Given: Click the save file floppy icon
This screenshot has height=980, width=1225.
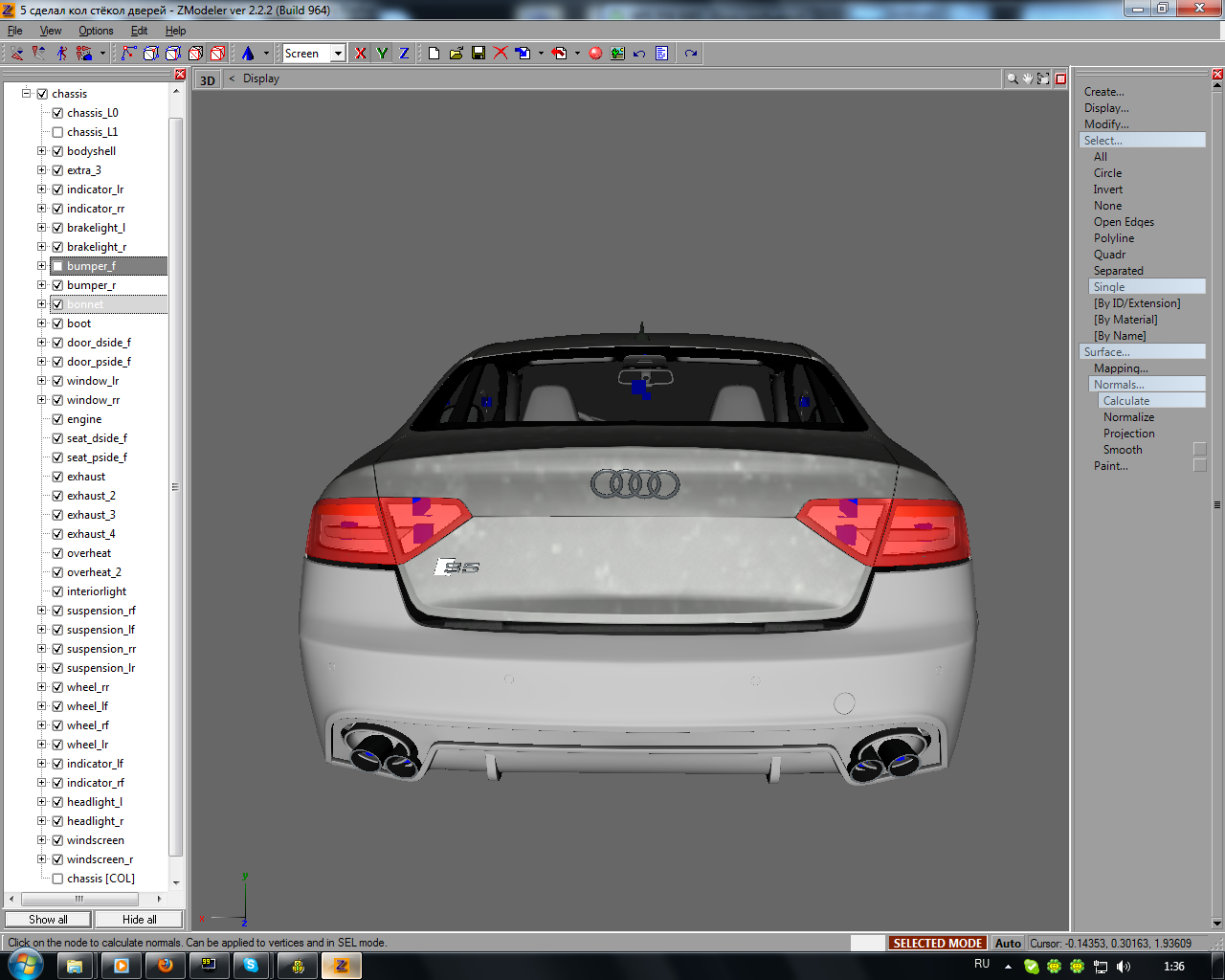Looking at the screenshot, I should pos(479,54).
